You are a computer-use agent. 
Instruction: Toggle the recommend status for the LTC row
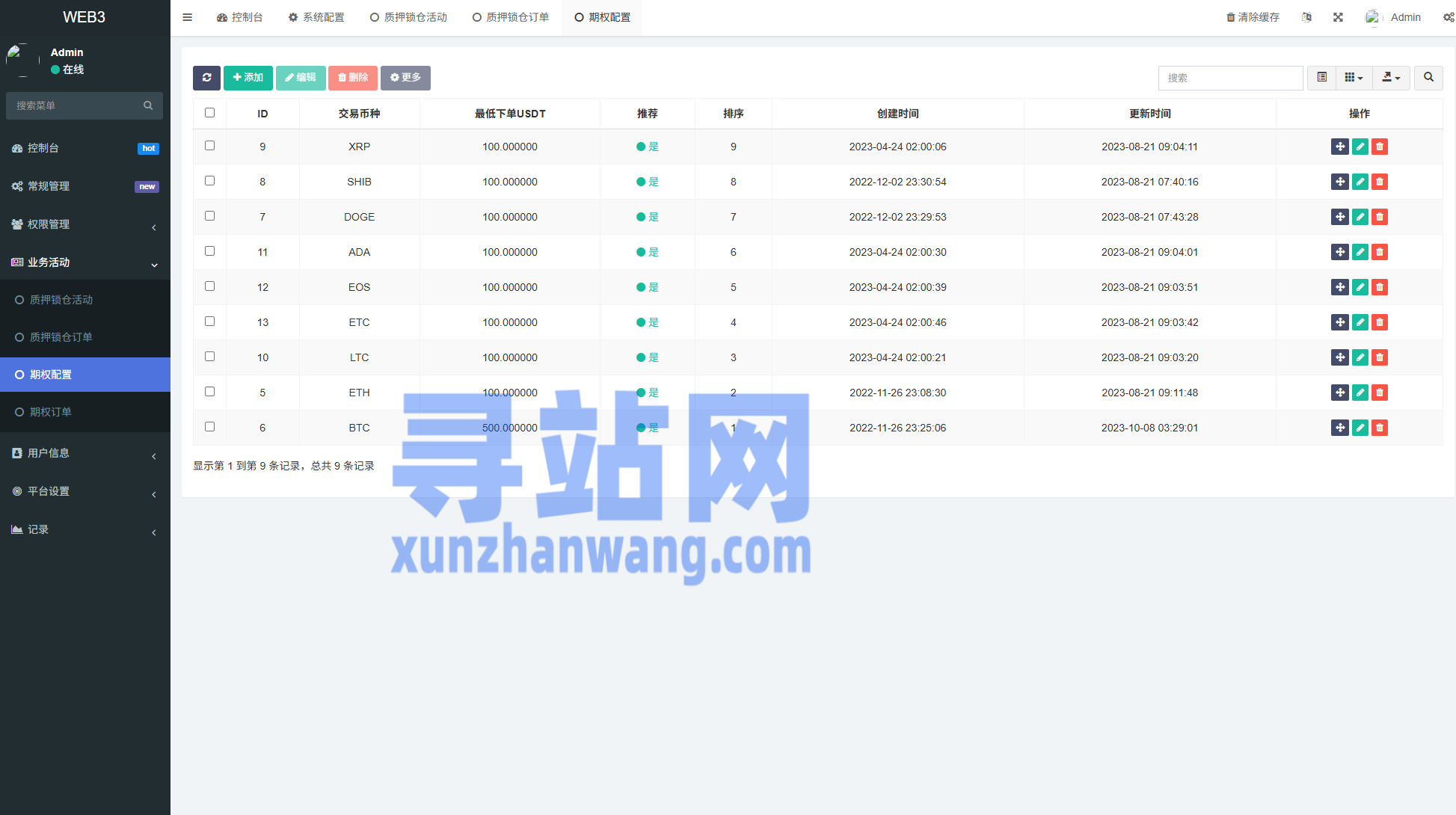(647, 357)
